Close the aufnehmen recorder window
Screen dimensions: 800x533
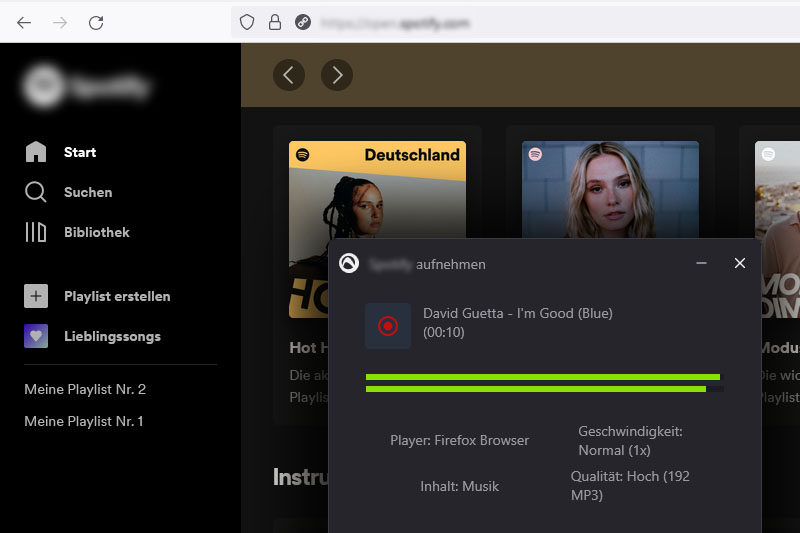click(x=740, y=263)
